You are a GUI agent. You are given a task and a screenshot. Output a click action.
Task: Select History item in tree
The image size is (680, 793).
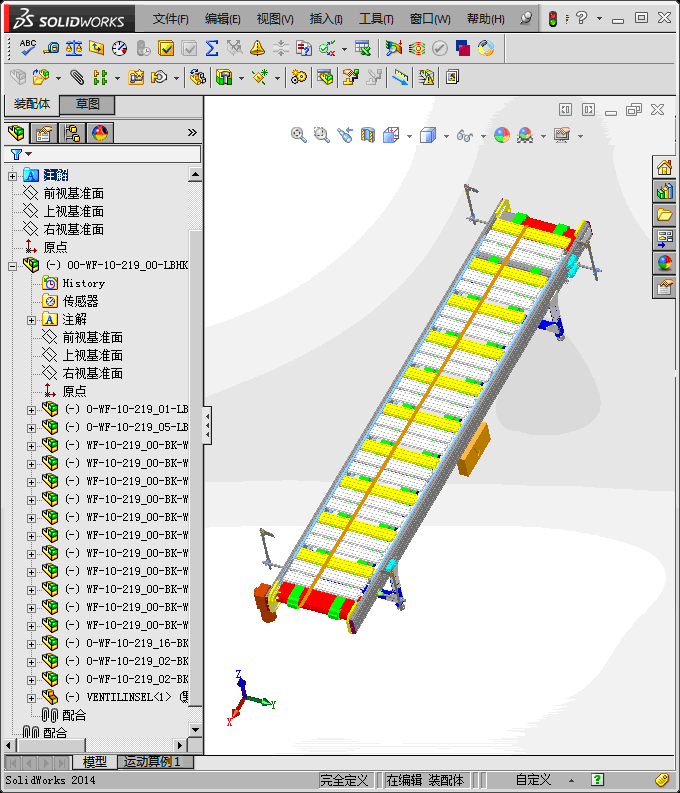83,283
